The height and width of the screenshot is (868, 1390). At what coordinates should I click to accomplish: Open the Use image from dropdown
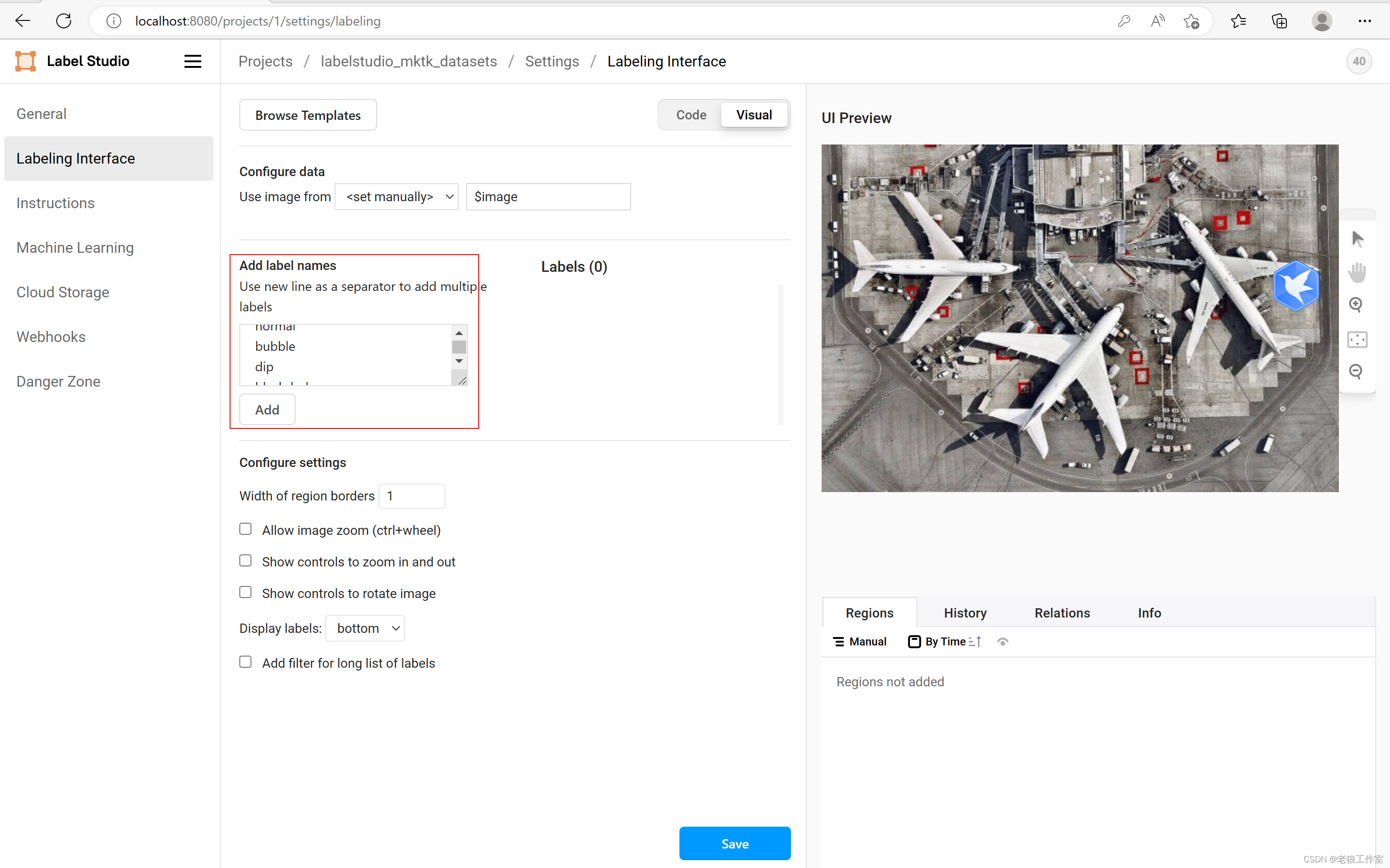click(x=396, y=197)
